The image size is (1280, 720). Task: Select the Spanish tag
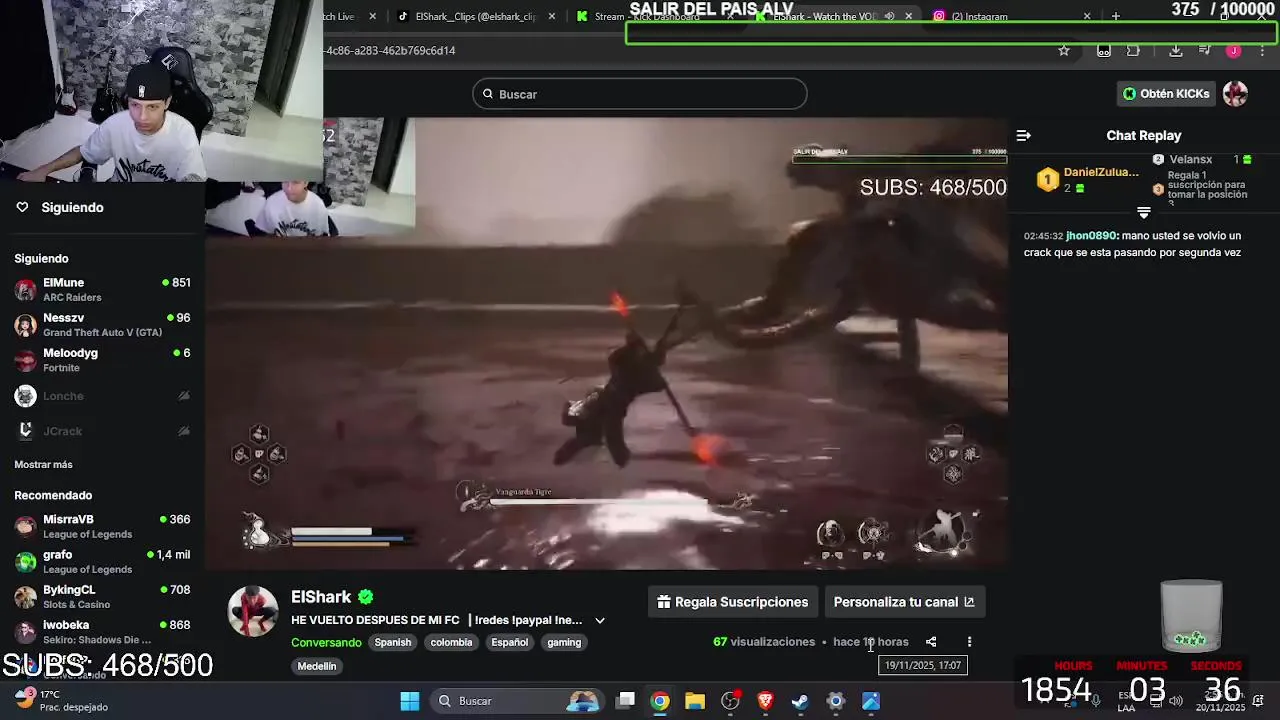click(x=393, y=642)
